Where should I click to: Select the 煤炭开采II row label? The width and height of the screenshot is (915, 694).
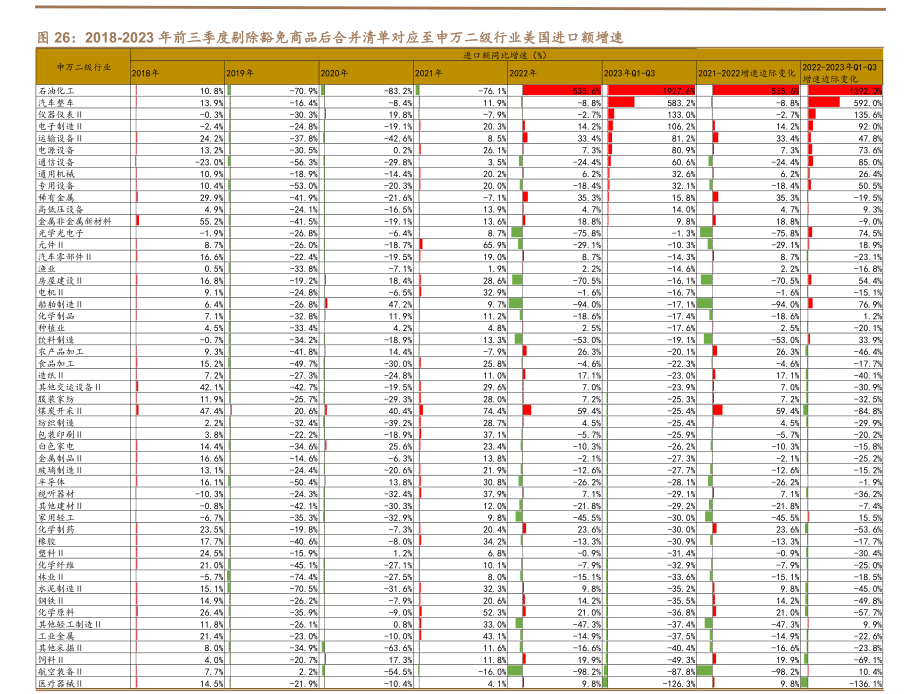click(62, 410)
